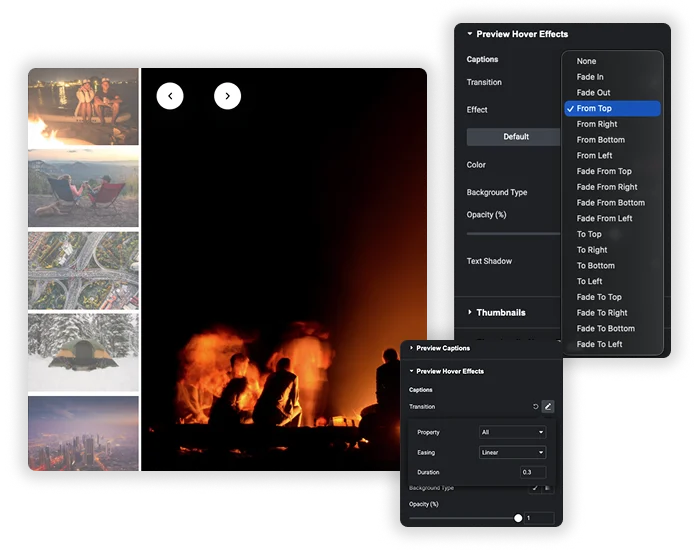The image size is (700, 550).
Task: Open the Easing dropdown showing Linear
Action: (x=512, y=452)
